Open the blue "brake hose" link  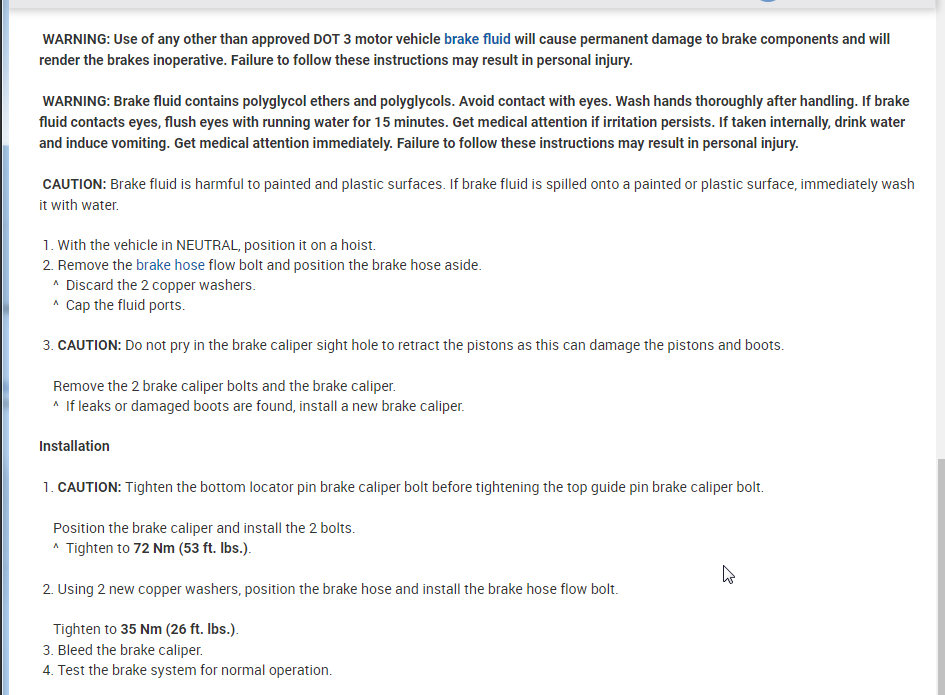click(x=170, y=266)
